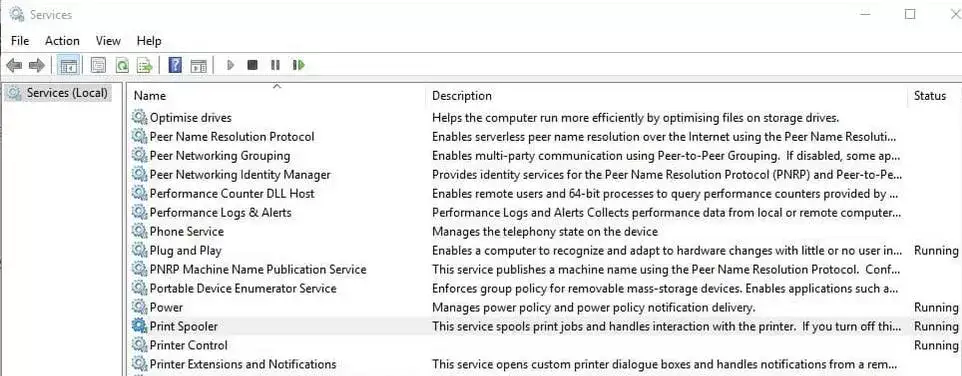The height and width of the screenshot is (376, 962).
Task: Click the Export List toolbar icon
Action: pyautogui.click(x=145, y=65)
